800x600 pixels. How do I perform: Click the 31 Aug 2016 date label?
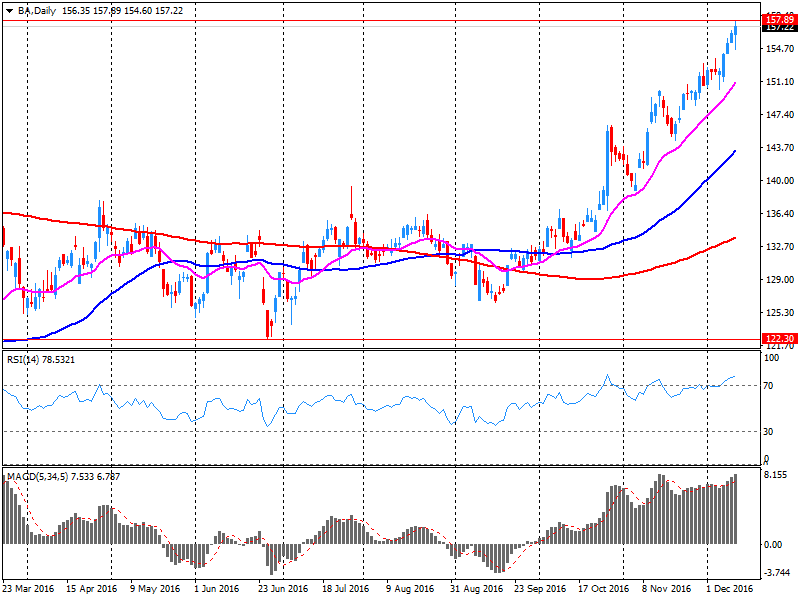click(477, 589)
